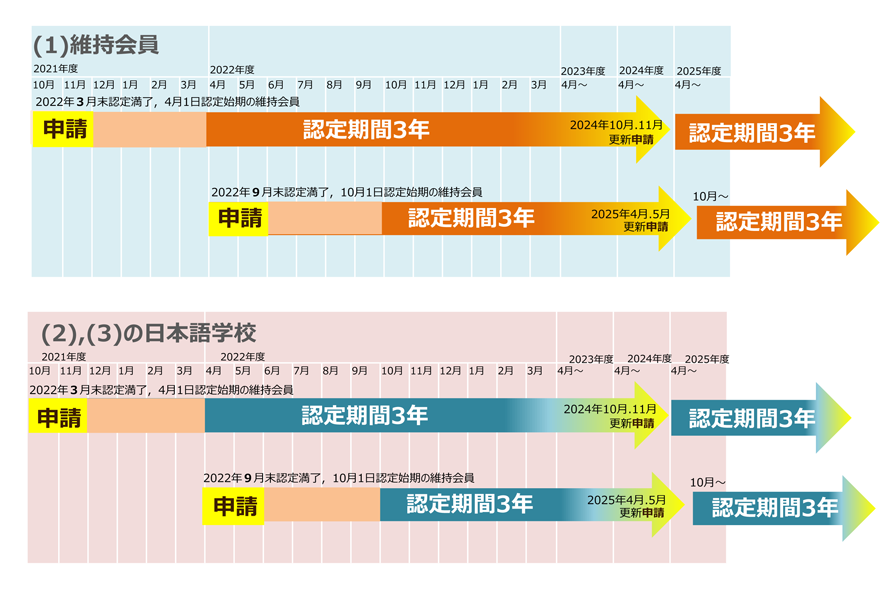
Task: Click '9月' month label in 維持会員 chart
Action: click(x=363, y=85)
